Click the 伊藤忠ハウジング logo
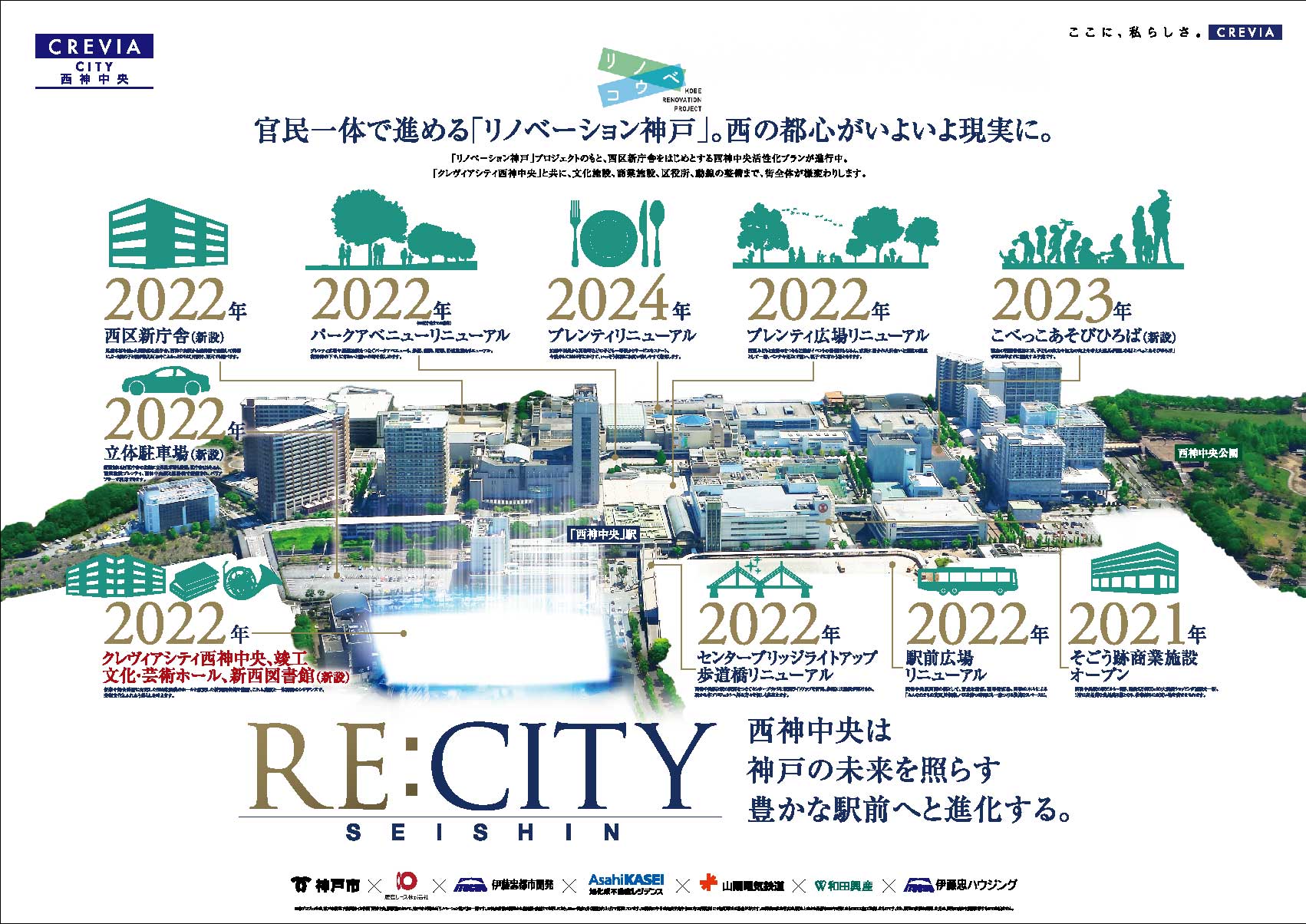The width and height of the screenshot is (1306, 924). tap(961, 885)
